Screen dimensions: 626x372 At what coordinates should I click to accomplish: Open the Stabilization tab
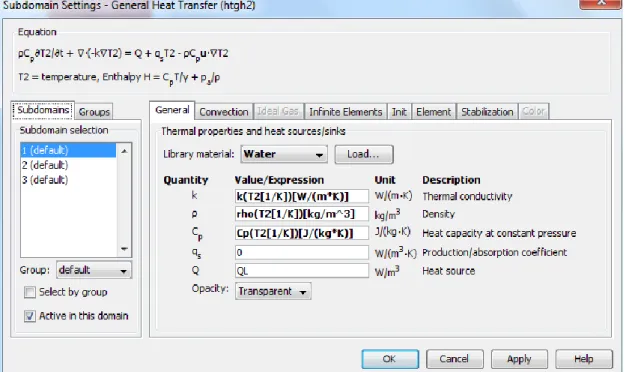[x=487, y=112]
